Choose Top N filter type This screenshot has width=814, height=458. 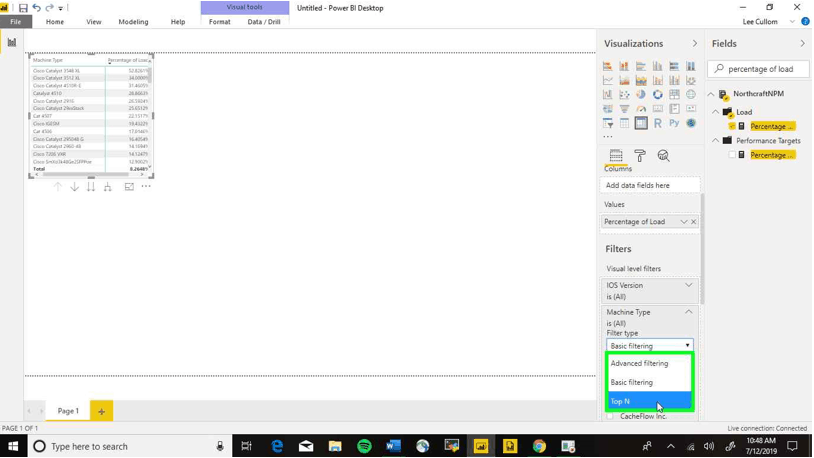(x=649, y=401)
